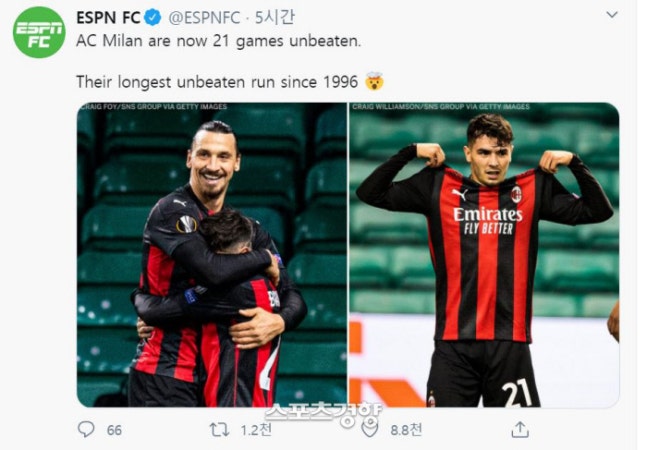Image resolution: width=647 pixels, height=450 pixels.
Task: Open the ESPN FC display name
Action: (x=109, y=18)
